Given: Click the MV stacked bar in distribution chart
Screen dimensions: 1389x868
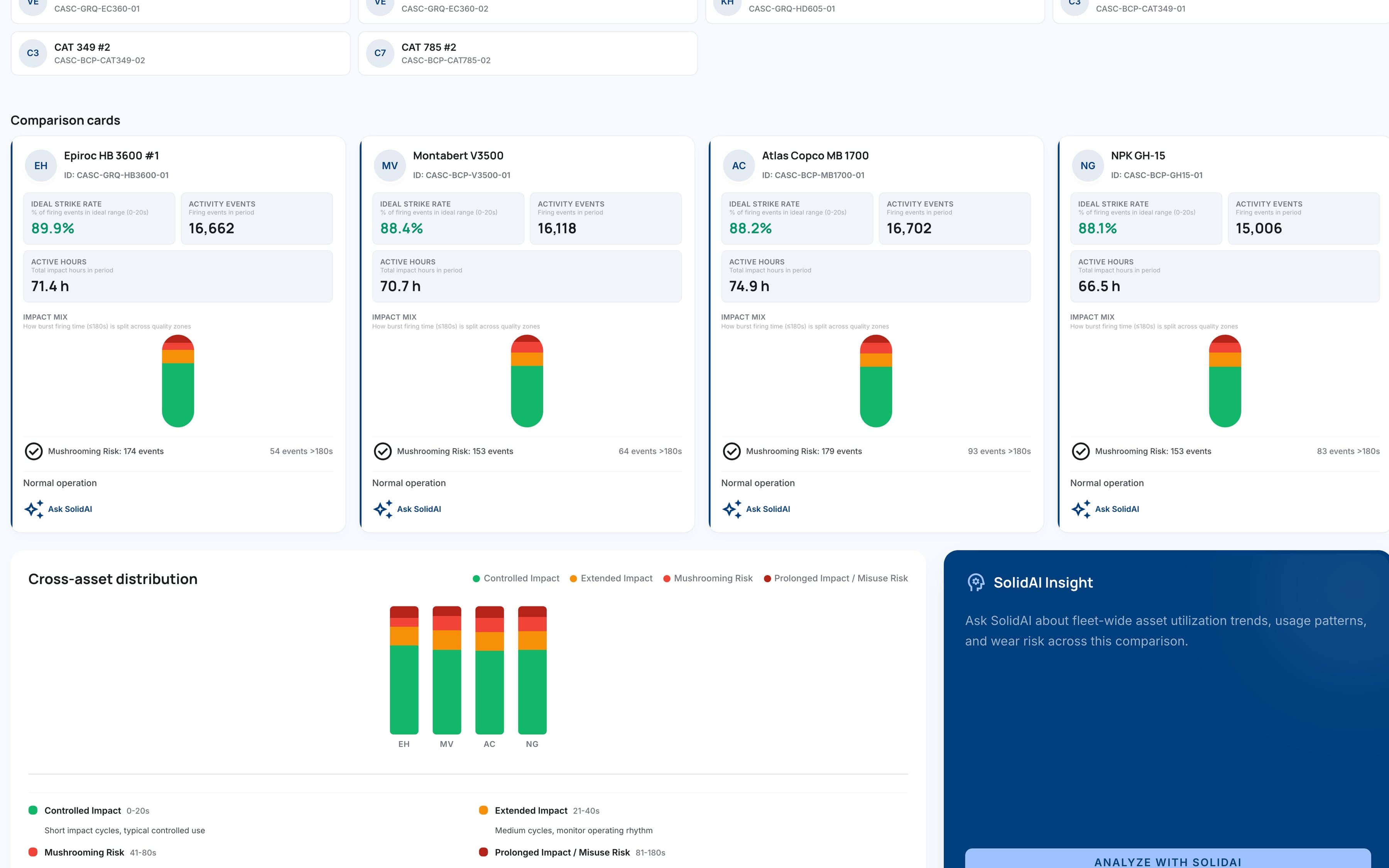Looking at the screenshot, I should (446, 670).
